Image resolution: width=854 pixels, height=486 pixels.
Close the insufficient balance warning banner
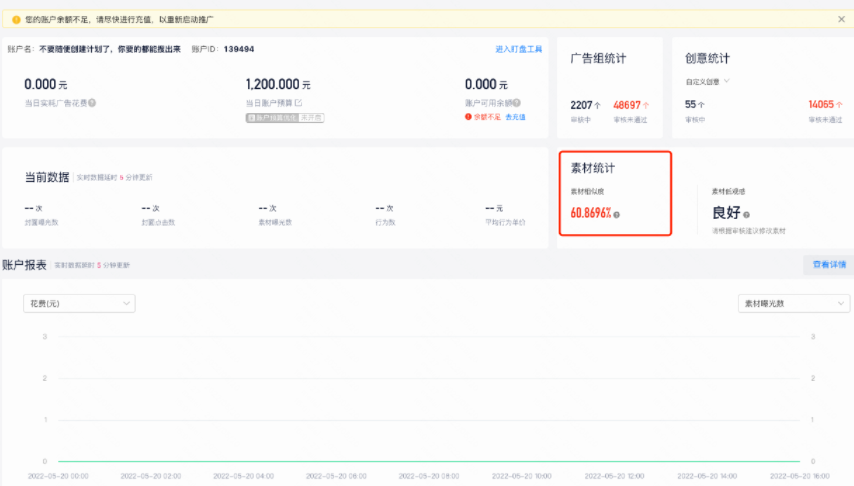pos(840,19)
